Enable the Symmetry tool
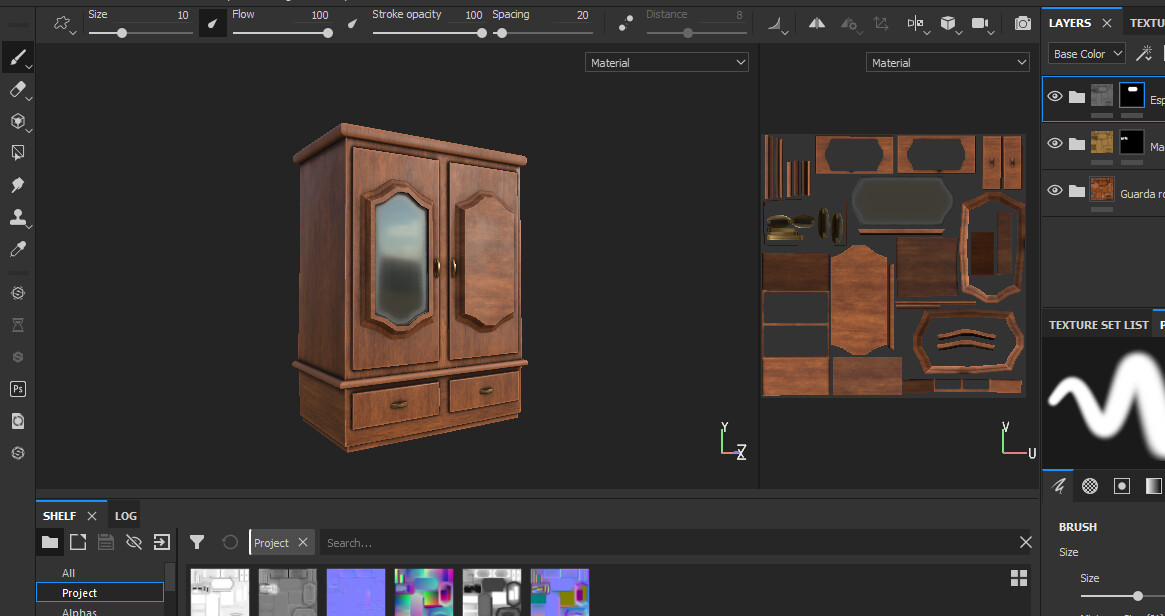The height and width of the screenshot is (616, 1165). click(816, 22)
